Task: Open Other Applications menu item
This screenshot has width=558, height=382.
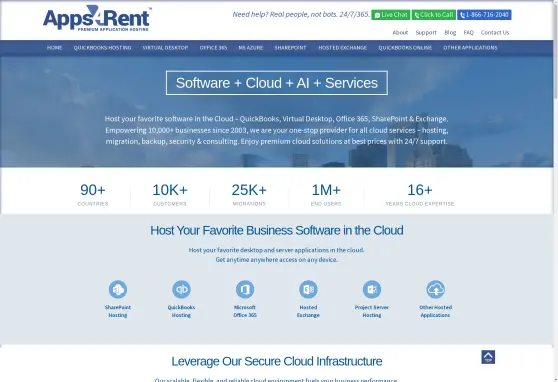Action: click(470, 48)
